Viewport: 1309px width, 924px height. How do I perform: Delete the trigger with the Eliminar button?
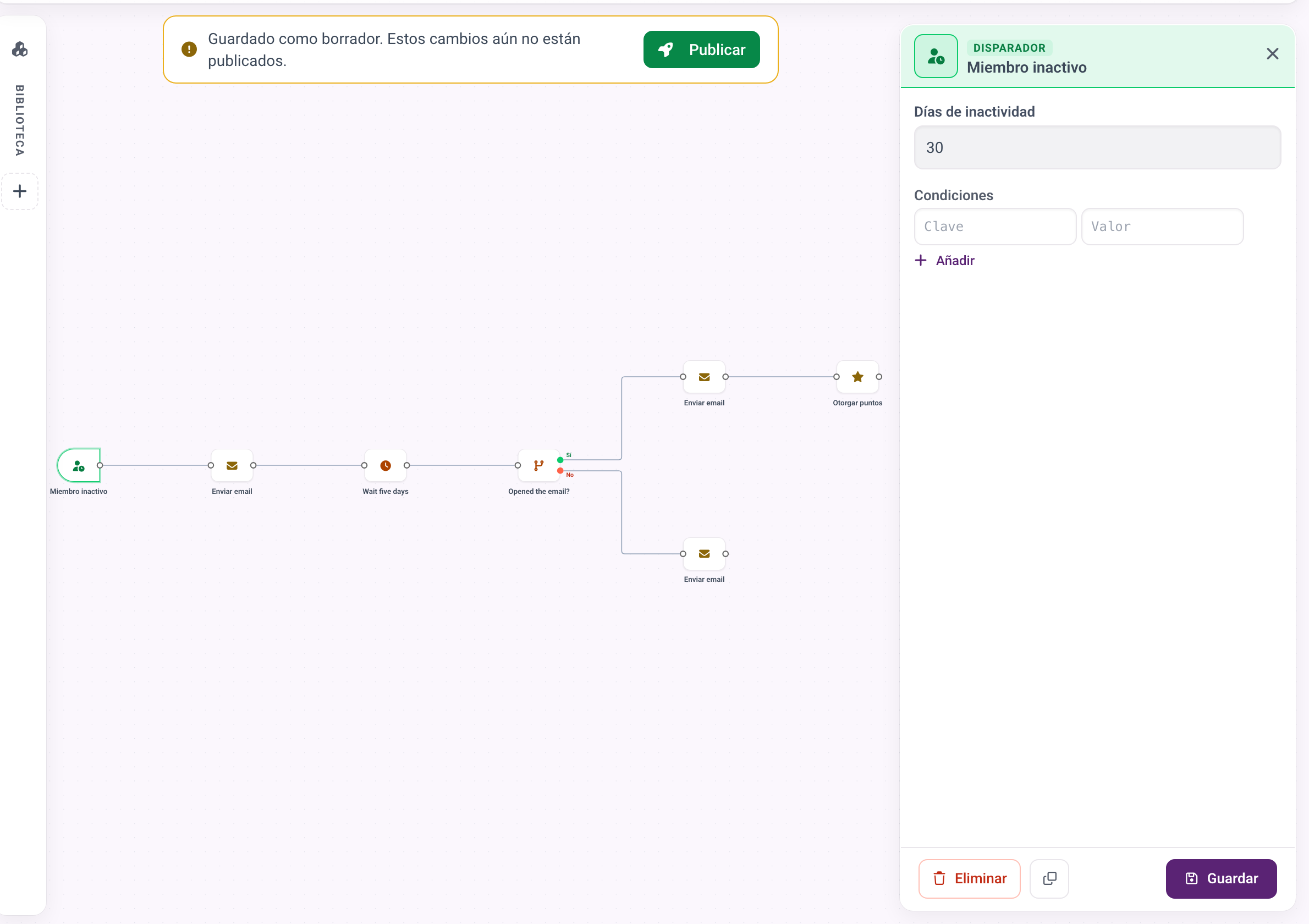(969, 878)
